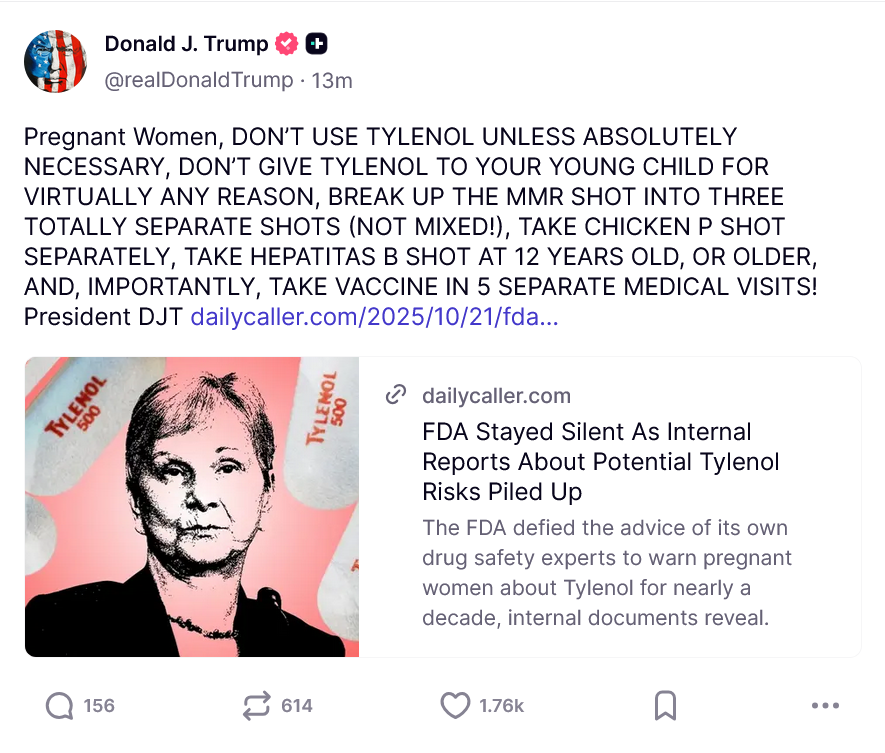
Task: Click the red verified checkmark badge
Action: tap(287, 43)
